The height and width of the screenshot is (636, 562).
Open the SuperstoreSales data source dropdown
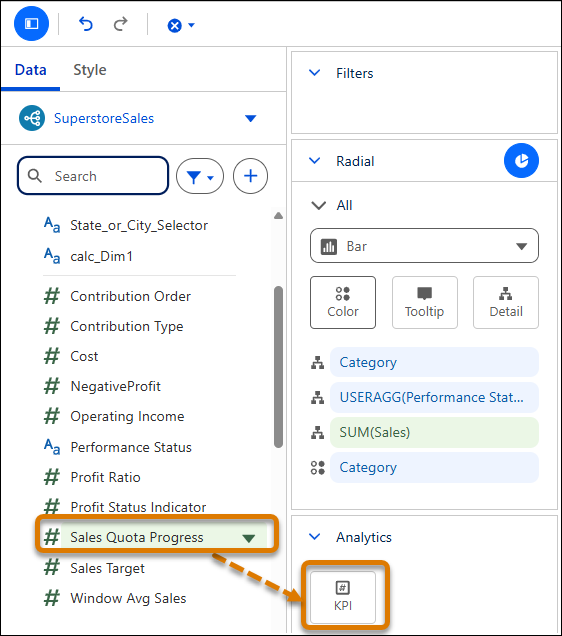[x=251, y=118]
